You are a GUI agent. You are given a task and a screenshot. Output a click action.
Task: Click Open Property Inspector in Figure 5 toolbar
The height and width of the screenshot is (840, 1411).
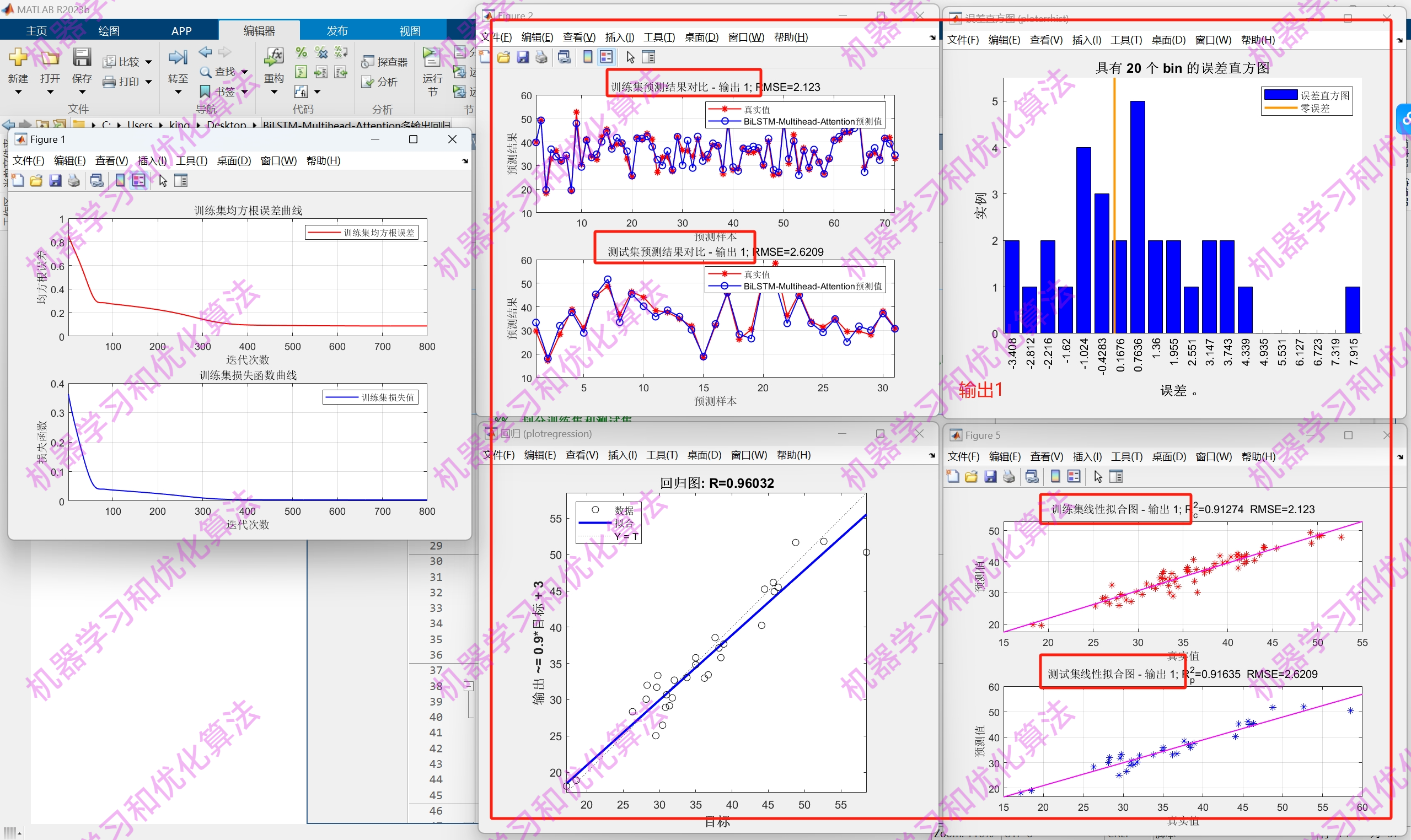click(x=1116, y=477)
